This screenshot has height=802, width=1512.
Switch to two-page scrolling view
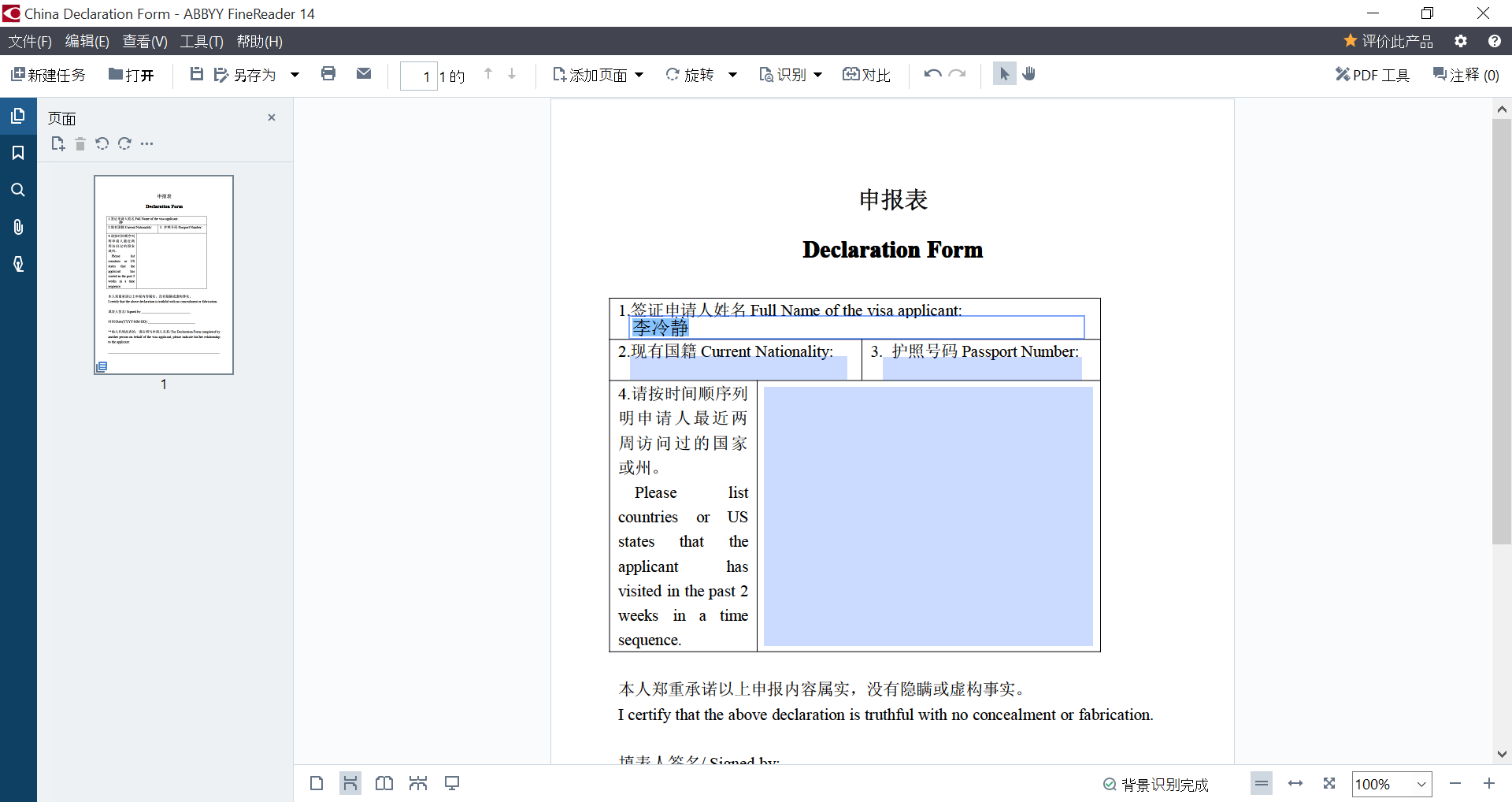coord(418,783)
